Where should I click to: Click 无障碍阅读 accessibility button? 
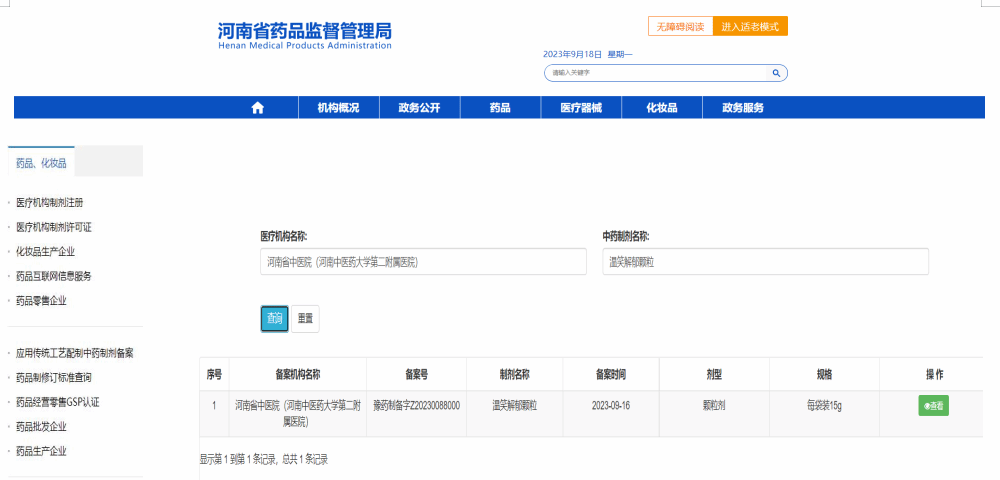click(680, 27)
